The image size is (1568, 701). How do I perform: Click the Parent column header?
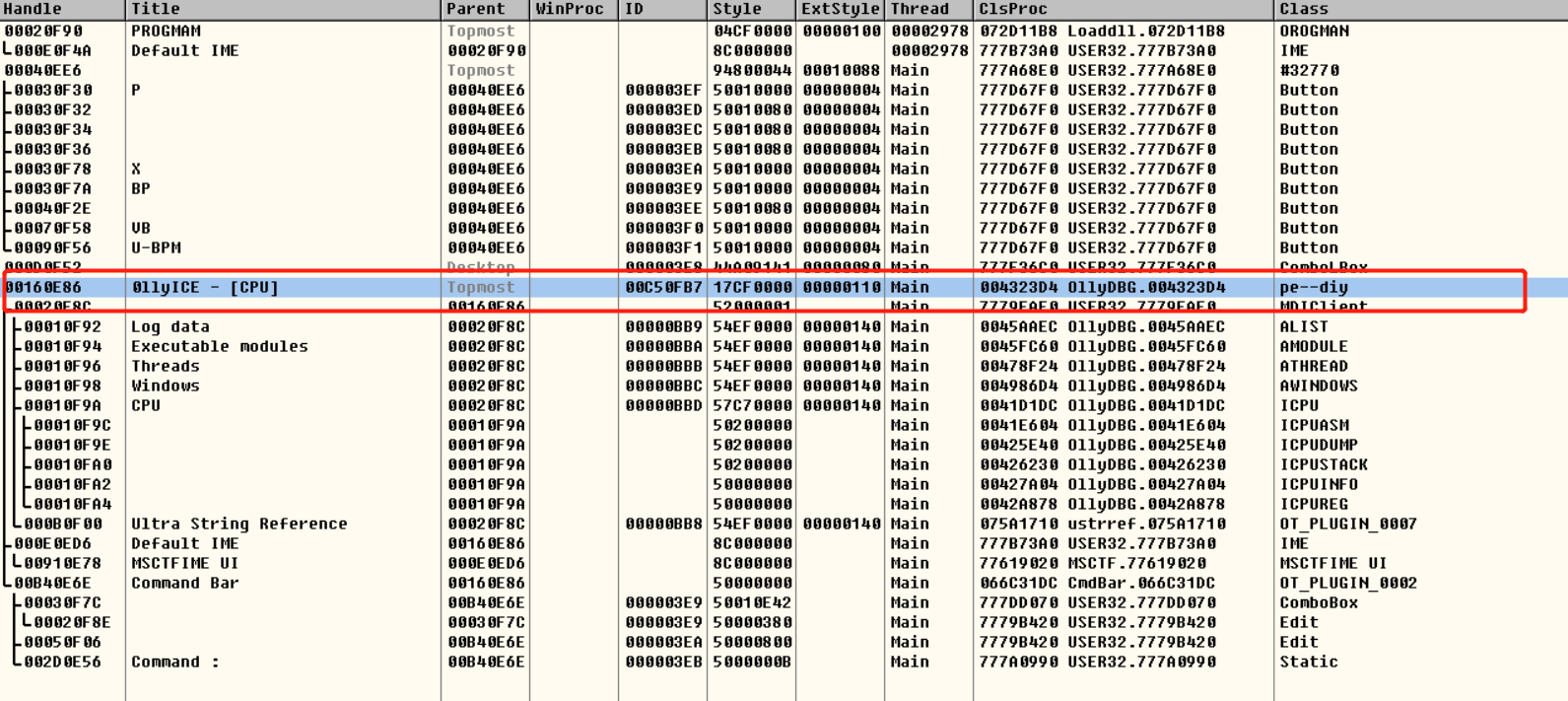485,9
